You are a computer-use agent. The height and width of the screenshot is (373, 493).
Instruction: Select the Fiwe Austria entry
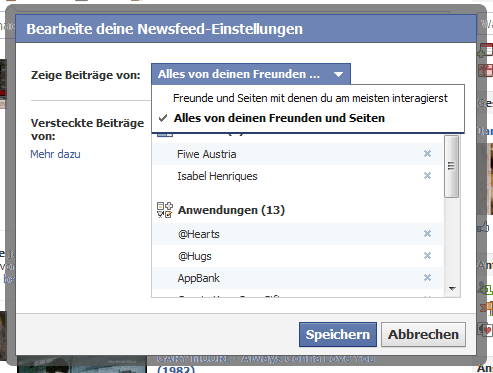click(x=298, y=154)
